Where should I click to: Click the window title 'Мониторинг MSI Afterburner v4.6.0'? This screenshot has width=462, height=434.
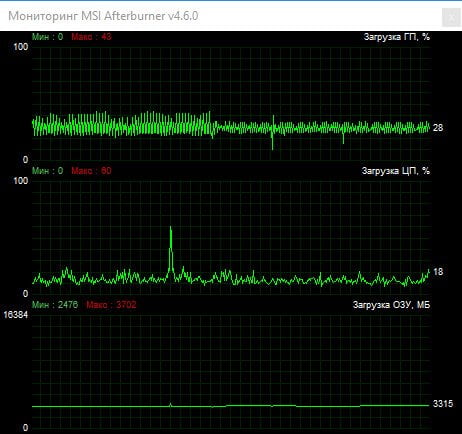[x=103, y=16]
